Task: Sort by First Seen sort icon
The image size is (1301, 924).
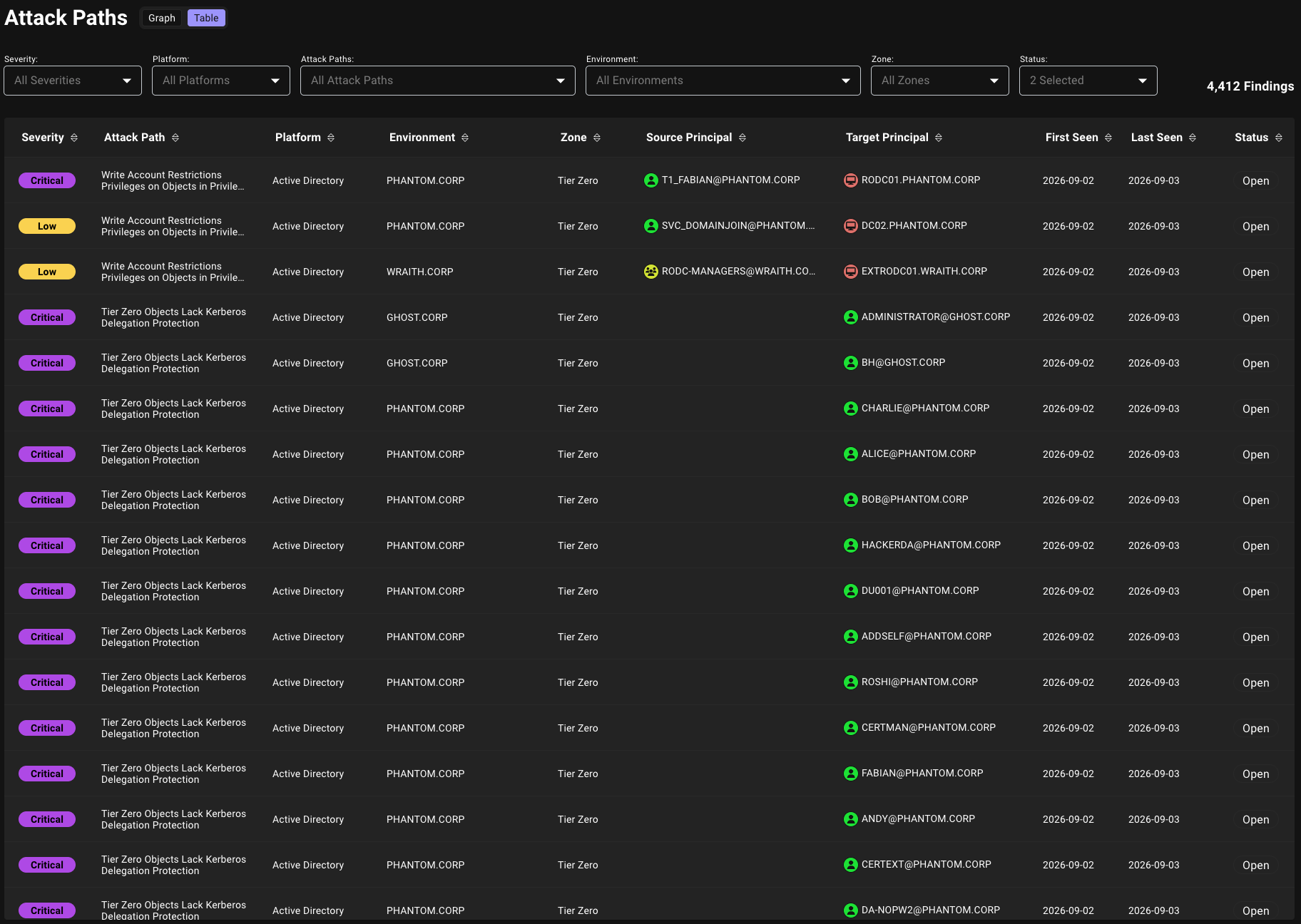Action: (1108, 138)
